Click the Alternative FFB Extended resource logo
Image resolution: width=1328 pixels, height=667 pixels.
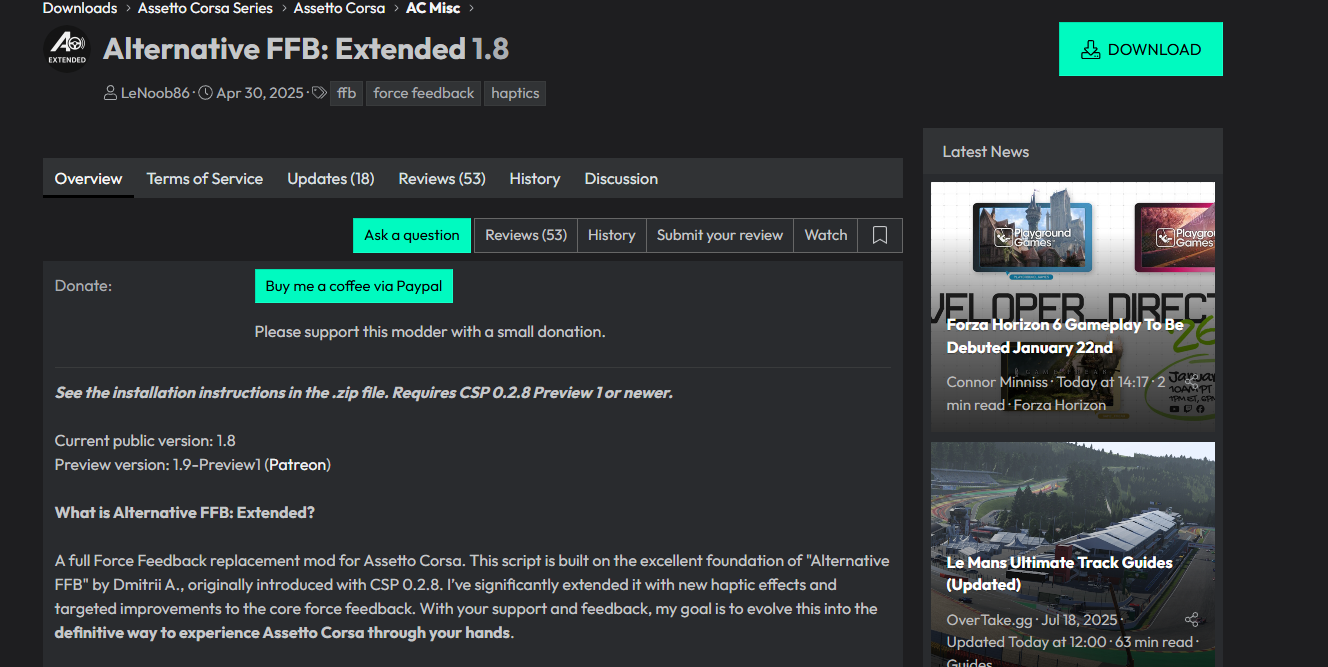click(x=67, y=49)
